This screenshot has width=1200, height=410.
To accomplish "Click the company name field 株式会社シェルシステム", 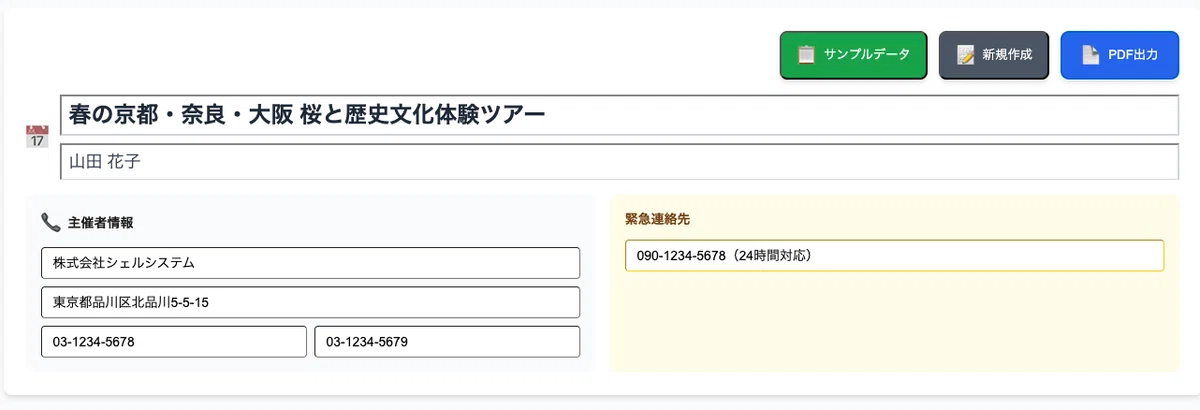I will (x=310, y=263).
